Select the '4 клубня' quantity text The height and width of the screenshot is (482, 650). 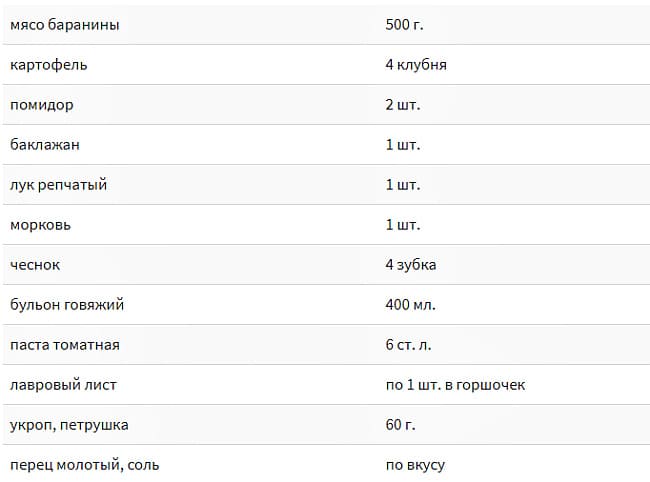pos(416,65)
